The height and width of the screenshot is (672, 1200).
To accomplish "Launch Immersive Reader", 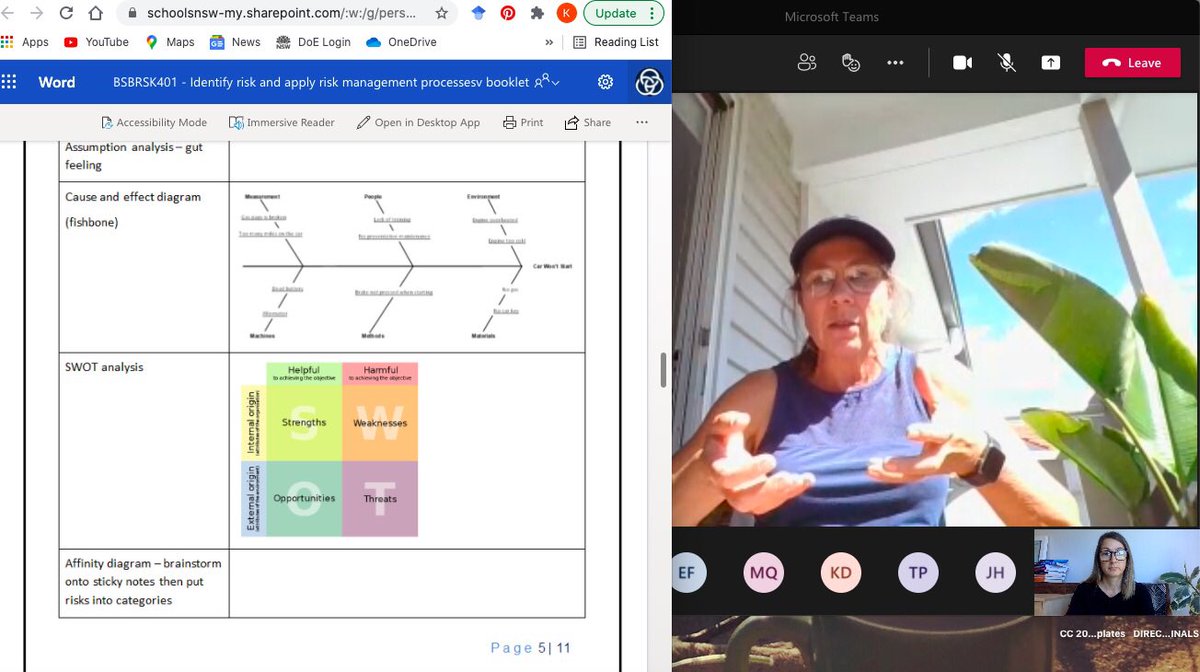I will click(x=281, y=122).
